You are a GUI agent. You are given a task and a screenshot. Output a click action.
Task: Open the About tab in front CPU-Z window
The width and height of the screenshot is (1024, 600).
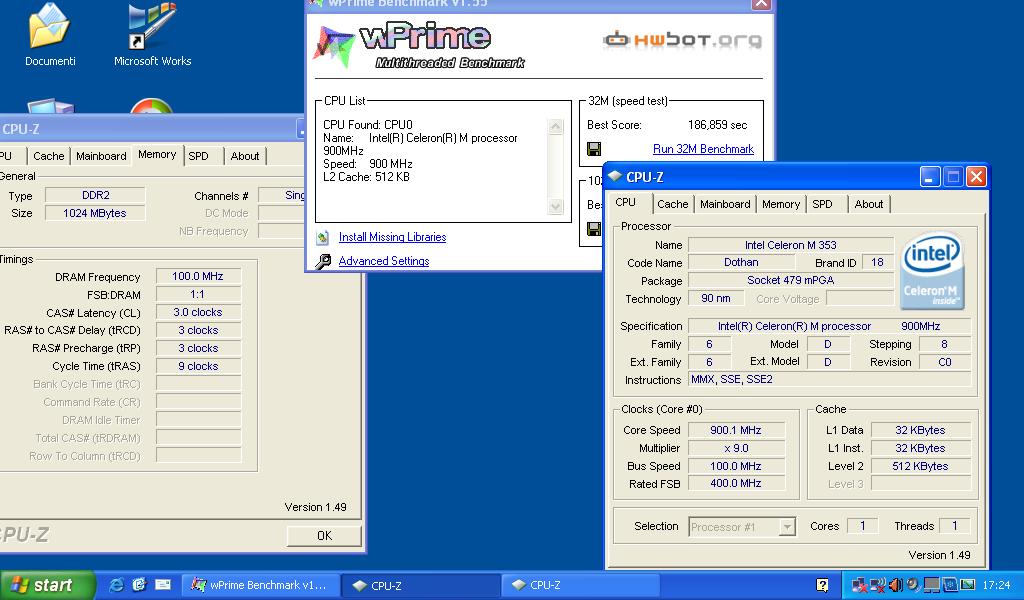click(x=869, y=204)
